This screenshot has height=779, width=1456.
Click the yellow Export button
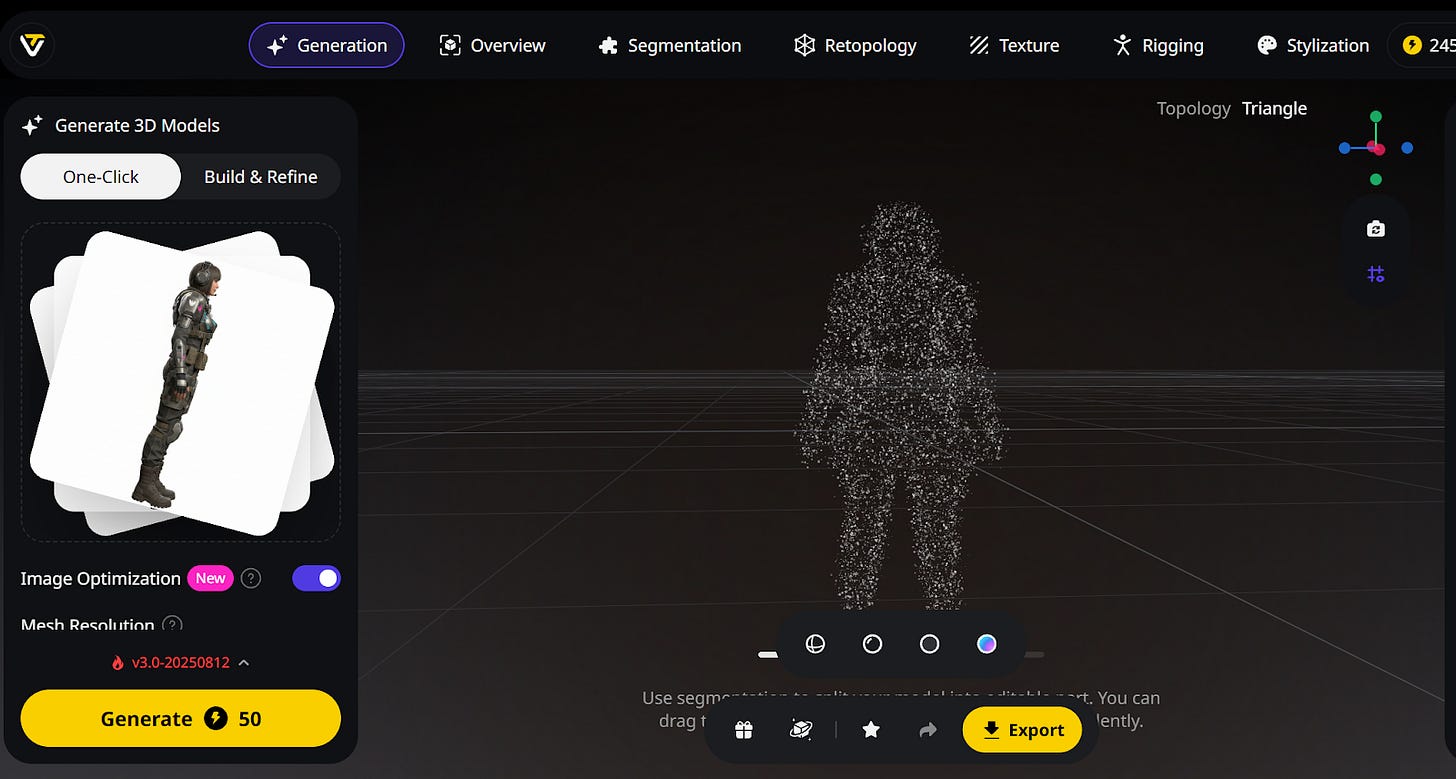pos(1022,730)
